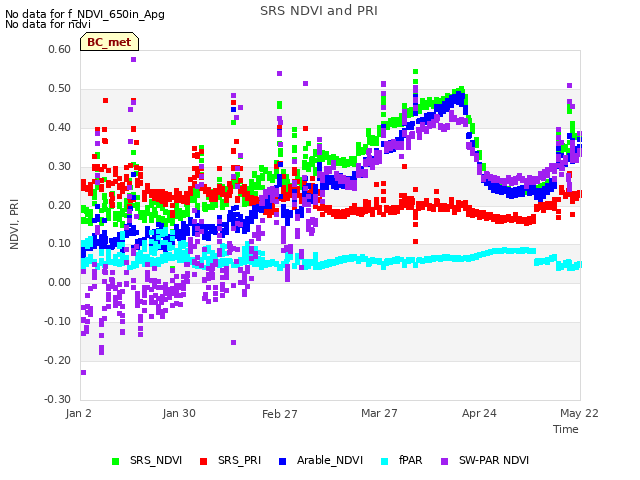The height and width of the screenshot is (480, 640).
Task: Click the BC_met label tag
Action: click(109, 42)
